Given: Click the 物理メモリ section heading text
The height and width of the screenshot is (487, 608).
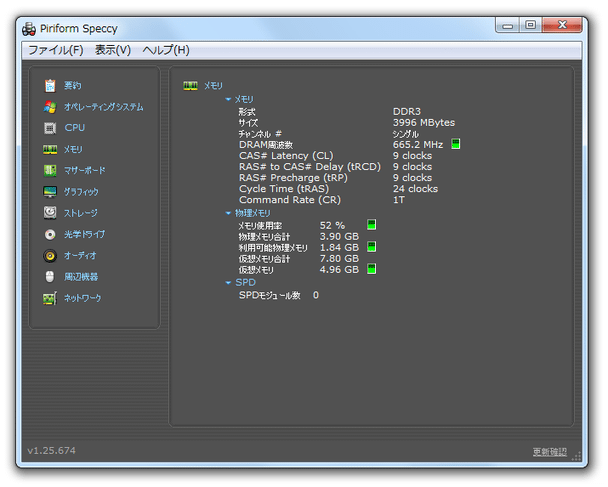Looking at the screenshot, I should (253, 213).
